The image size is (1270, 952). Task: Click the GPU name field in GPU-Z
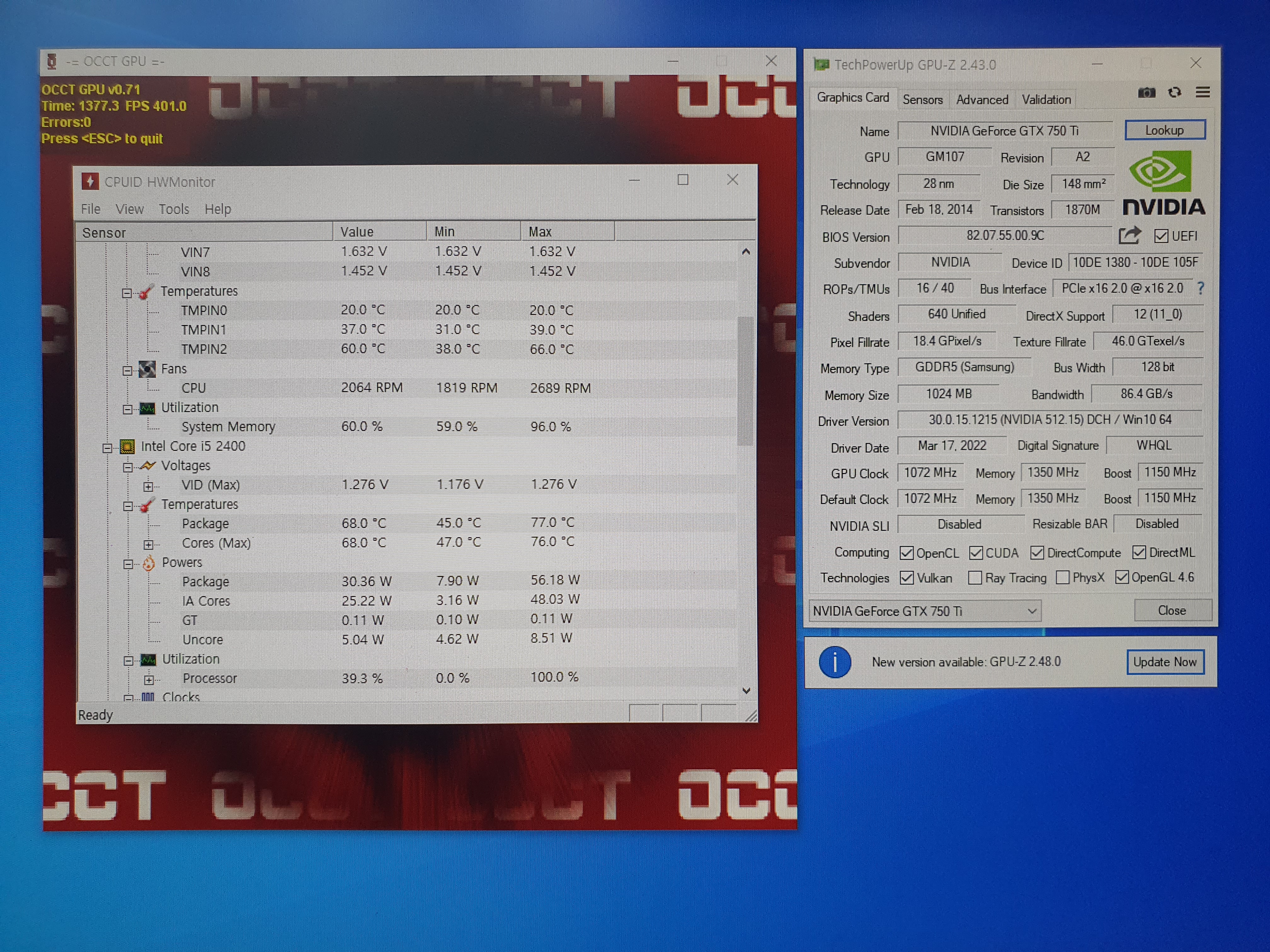[1005, 131]
